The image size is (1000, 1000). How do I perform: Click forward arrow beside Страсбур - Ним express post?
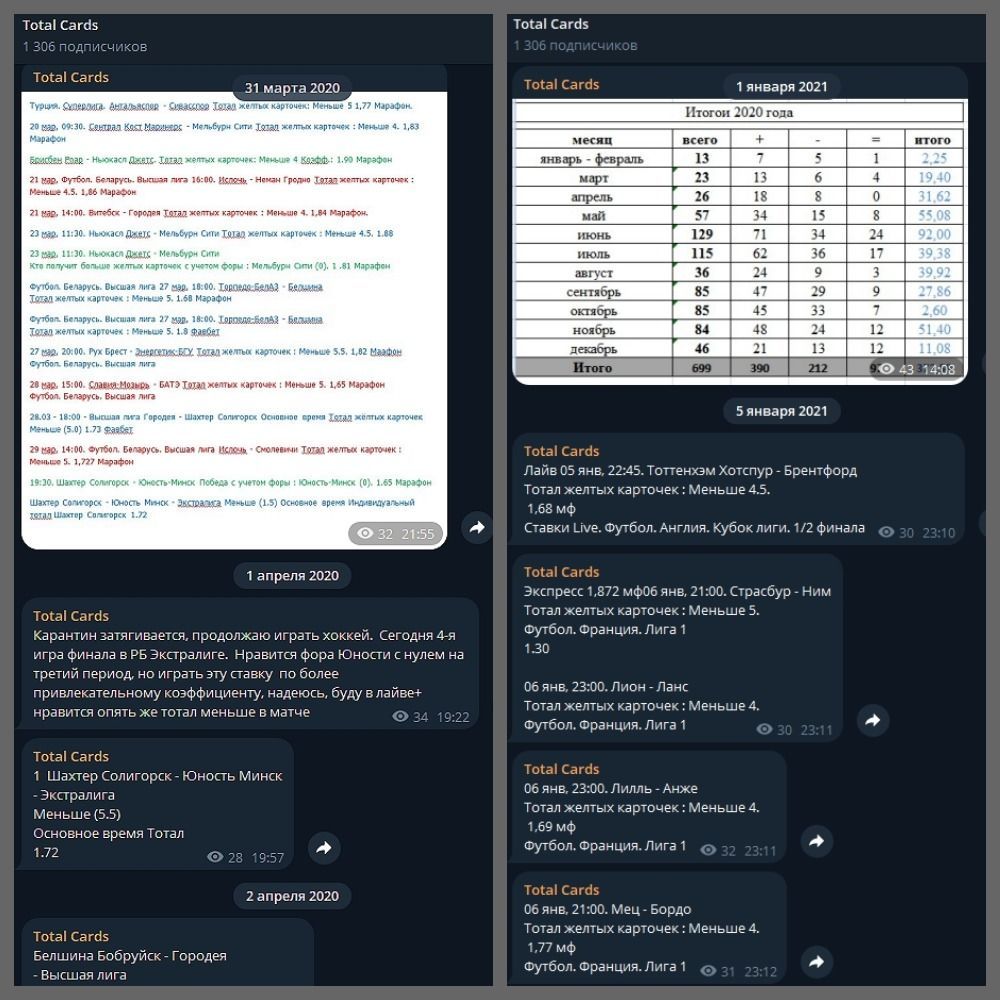pyautogui.click(x=873, y=720)
